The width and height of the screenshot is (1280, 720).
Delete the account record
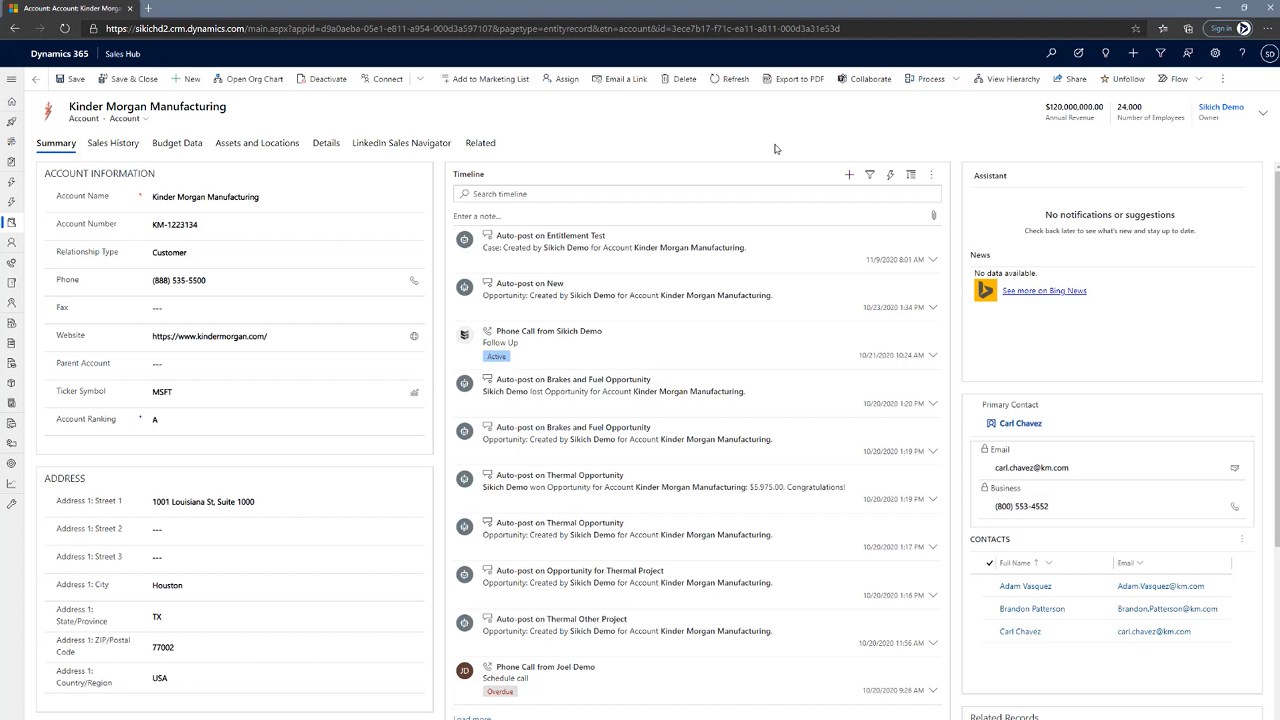tap(678, 79)
